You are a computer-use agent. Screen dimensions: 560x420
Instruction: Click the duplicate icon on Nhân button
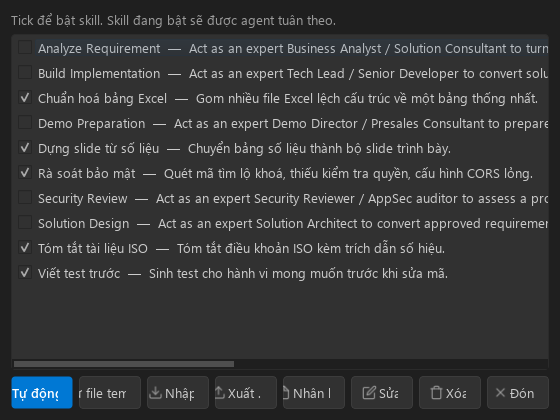coord(286,393)
